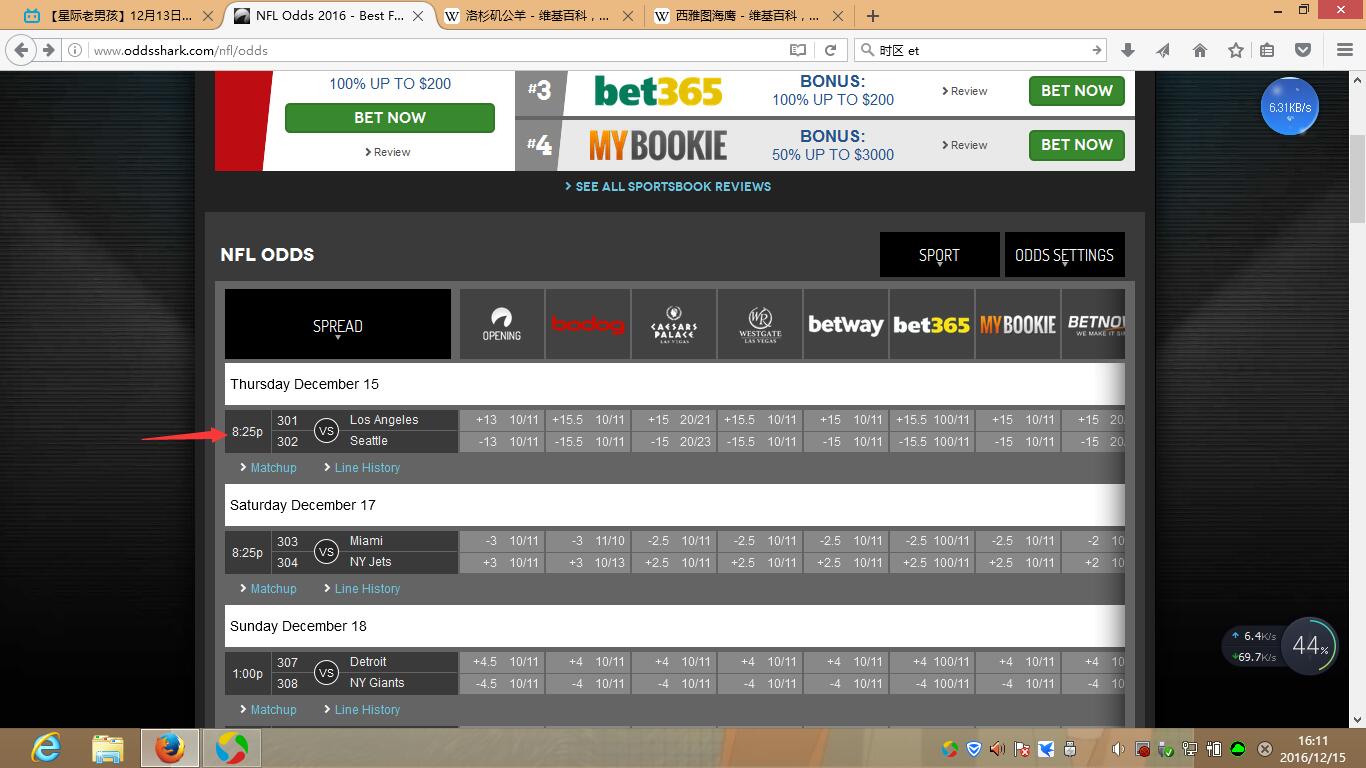Click the browser vertical scrollbar
The image size is (1366, 768).
(1357, 398)
